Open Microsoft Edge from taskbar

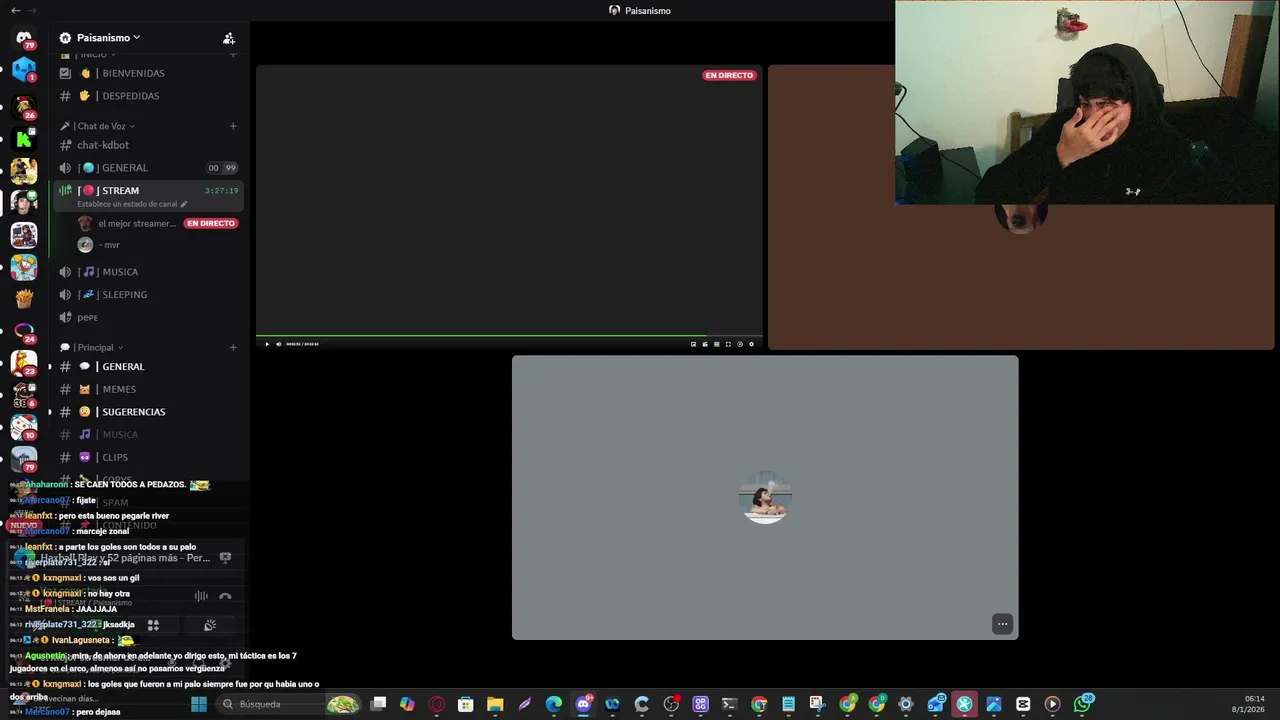pos(553,704)
